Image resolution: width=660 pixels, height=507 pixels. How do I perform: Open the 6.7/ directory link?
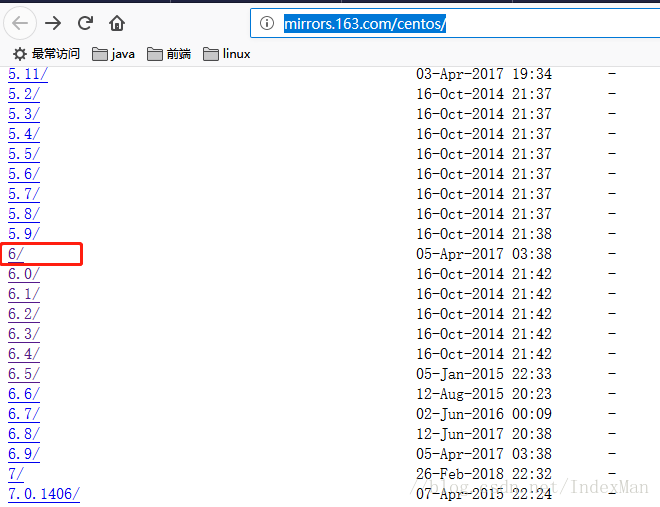(24, 414)
